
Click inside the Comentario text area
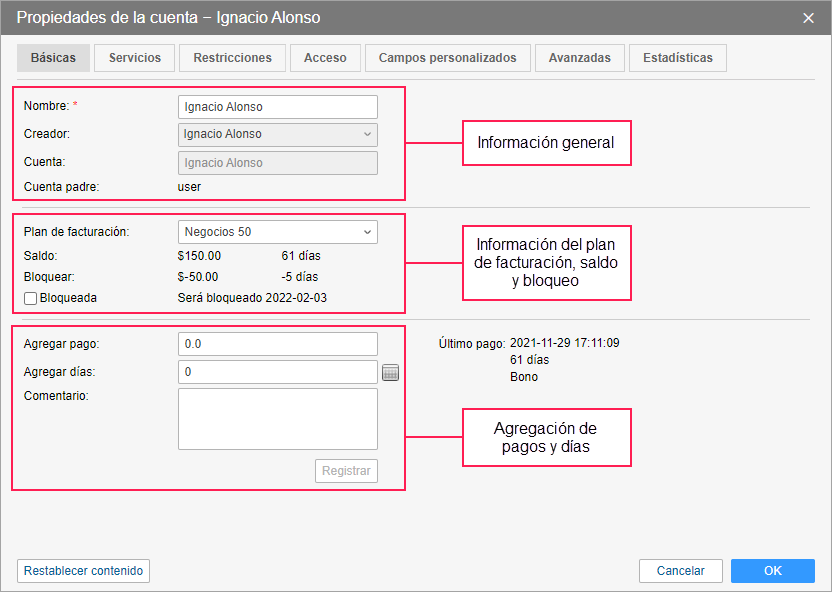pyautogui.click(x=277, y=419)
